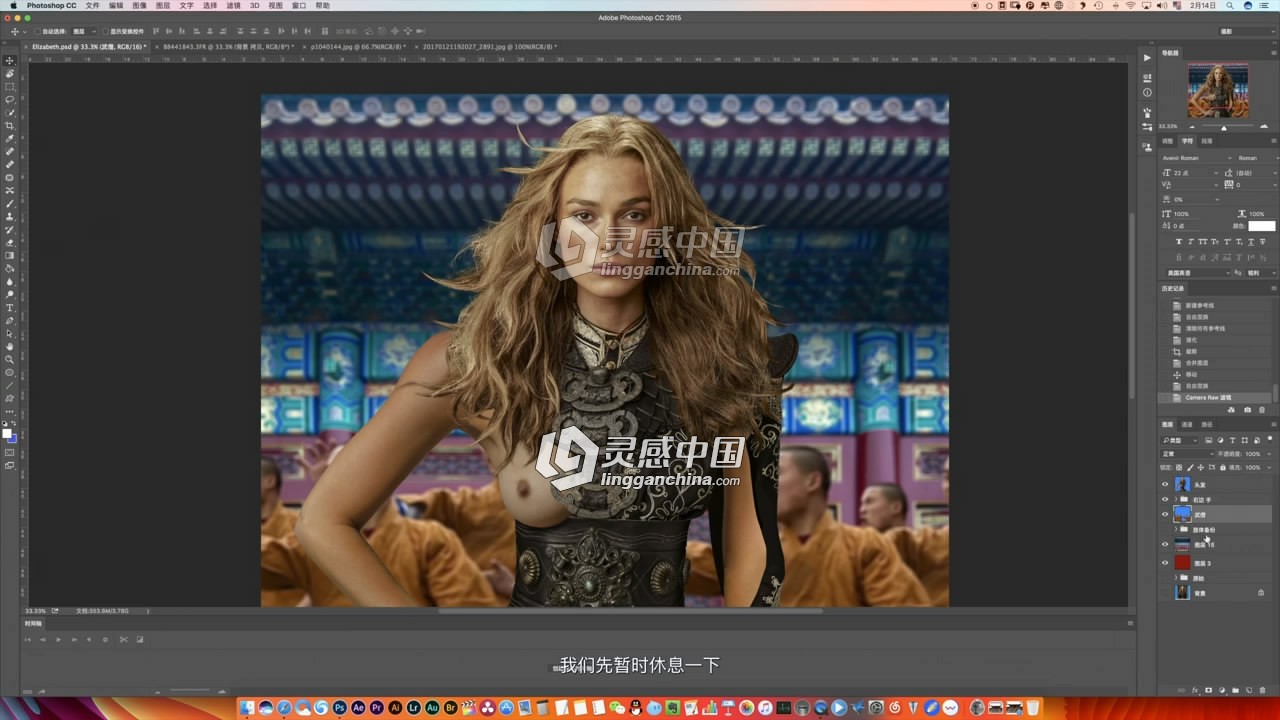Screen dimensions: 1280x720
Task: Switch to the 通道 tab in Layers panel
Action: coord(1187,424)
